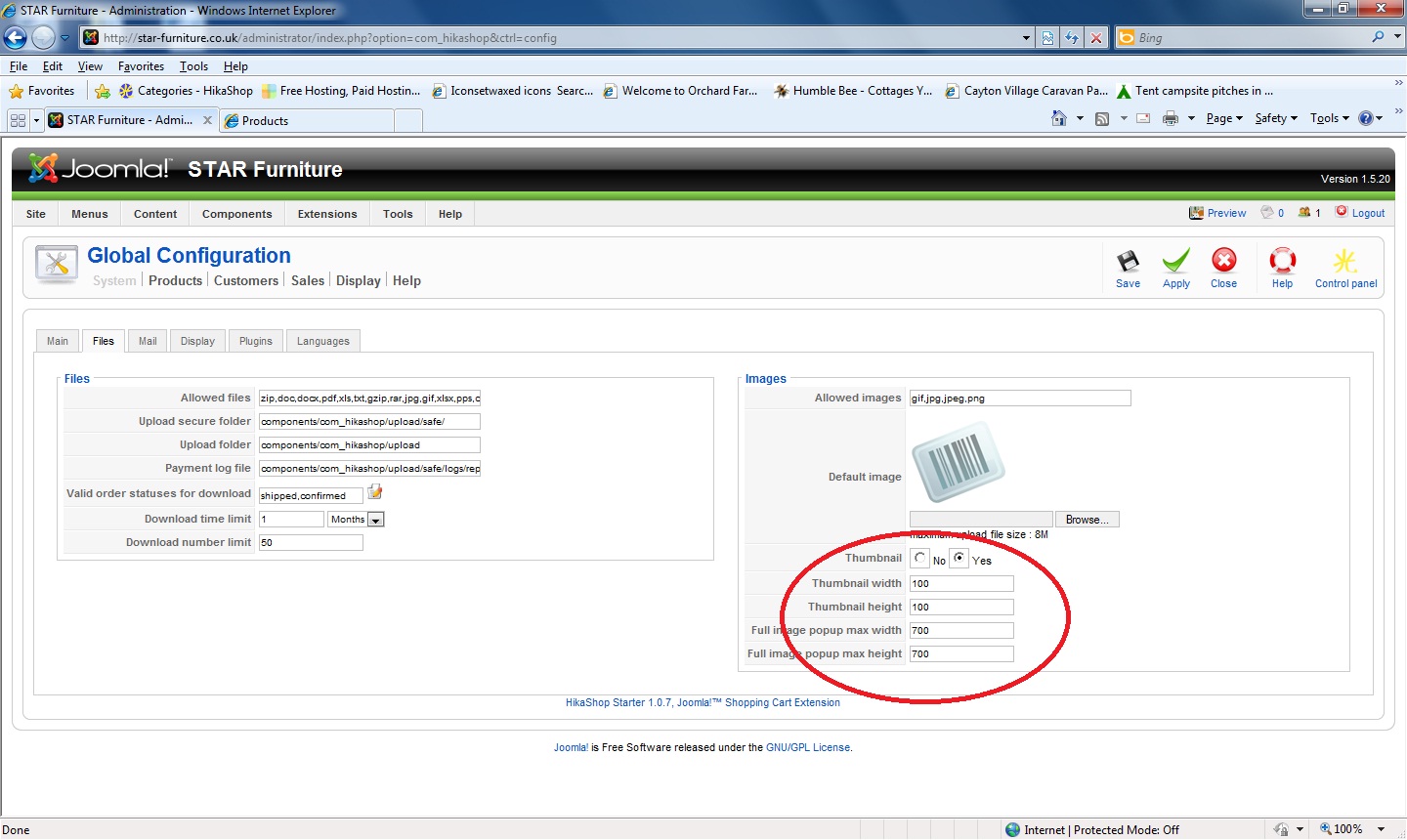Click the Upload secure folder field
Viewport: 1407px width, 840px height.
coord(369,421)
